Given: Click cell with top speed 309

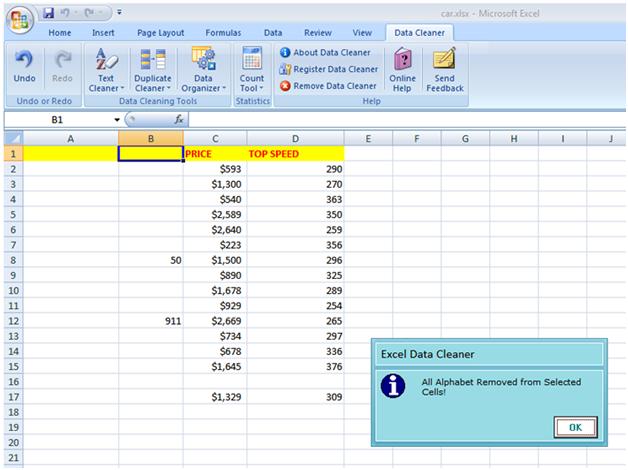Looking at the screenshot, I should coord(295,397).
